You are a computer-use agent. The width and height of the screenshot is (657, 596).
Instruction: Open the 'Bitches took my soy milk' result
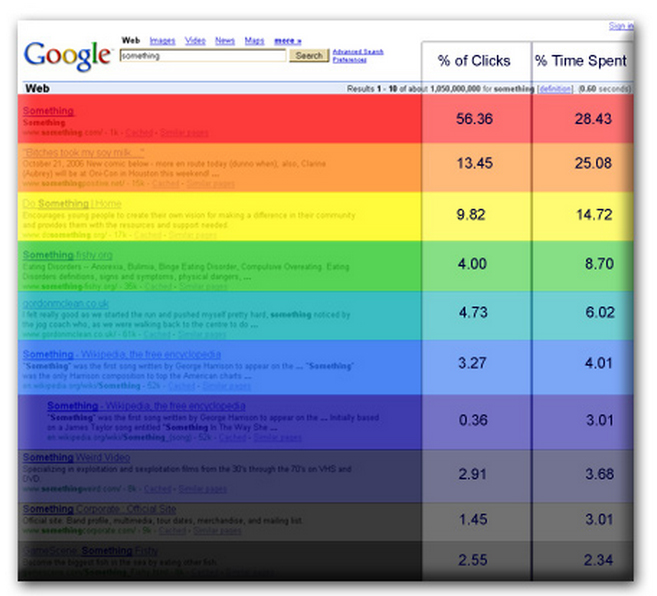84,152
